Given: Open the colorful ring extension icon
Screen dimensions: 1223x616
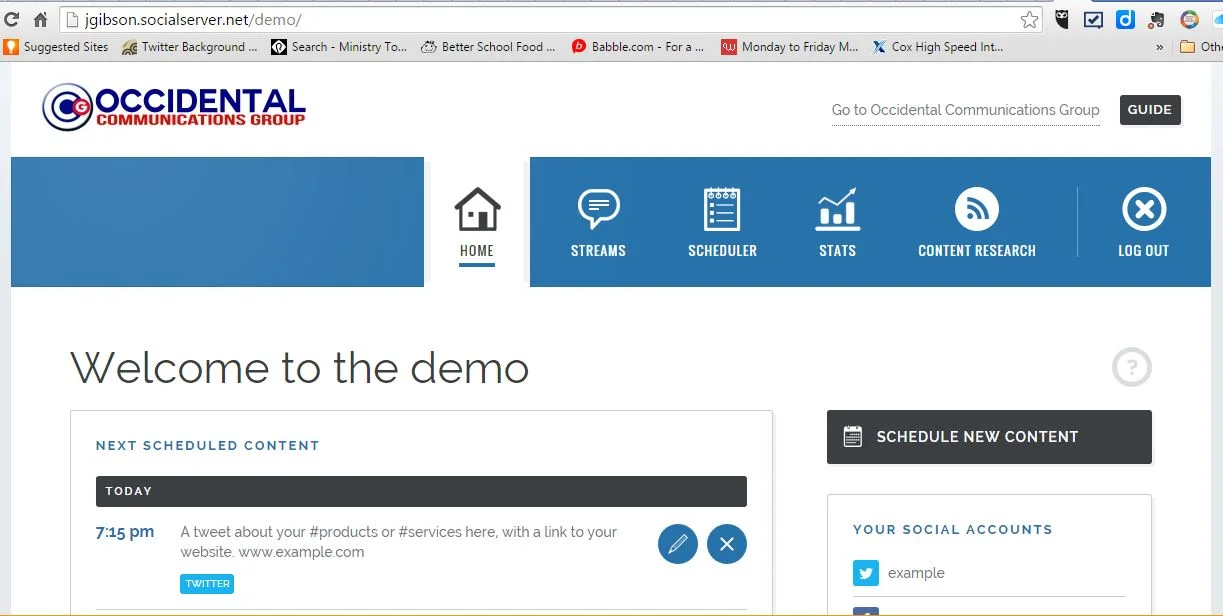Looking at the screenshot, I should point(1189,19).
